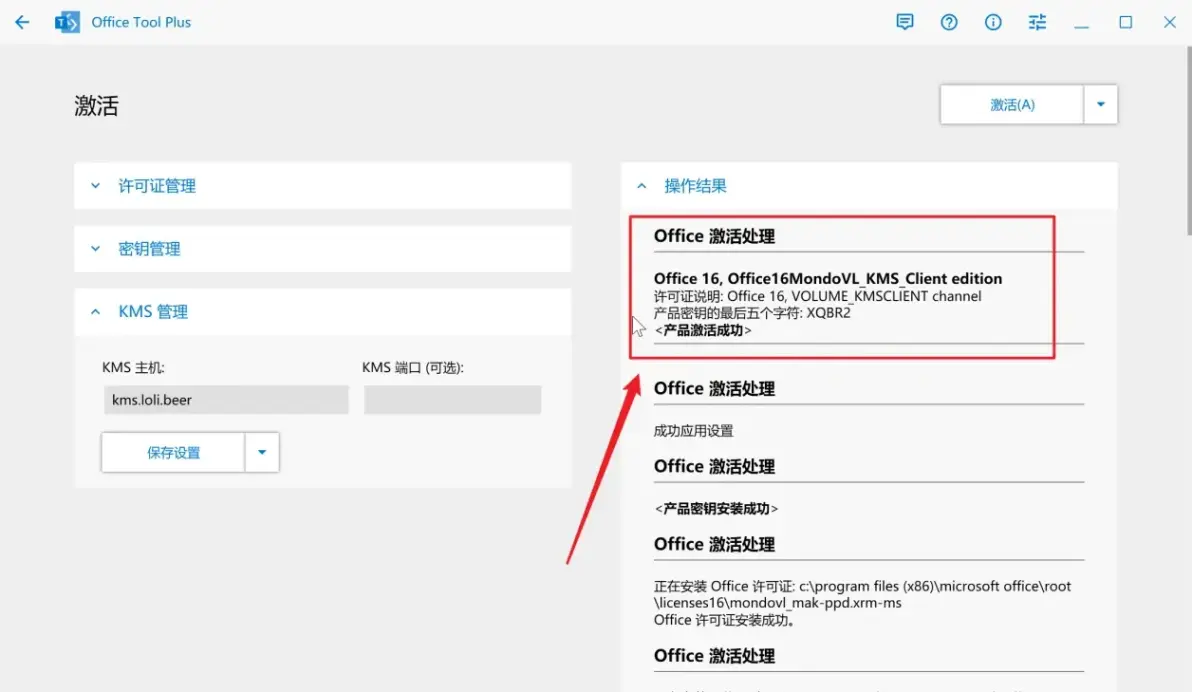The width and height of the screenshot is (1192, 692).
Task: Expand the 密钥管理 section
Action: tap(322, 249)
